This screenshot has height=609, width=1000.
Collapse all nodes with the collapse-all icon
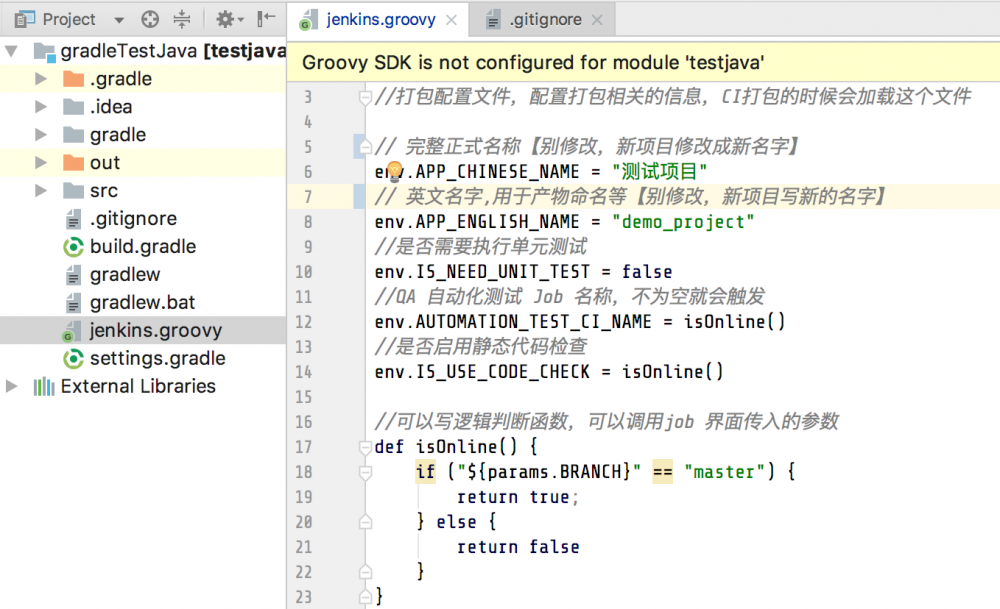point(181,19)
